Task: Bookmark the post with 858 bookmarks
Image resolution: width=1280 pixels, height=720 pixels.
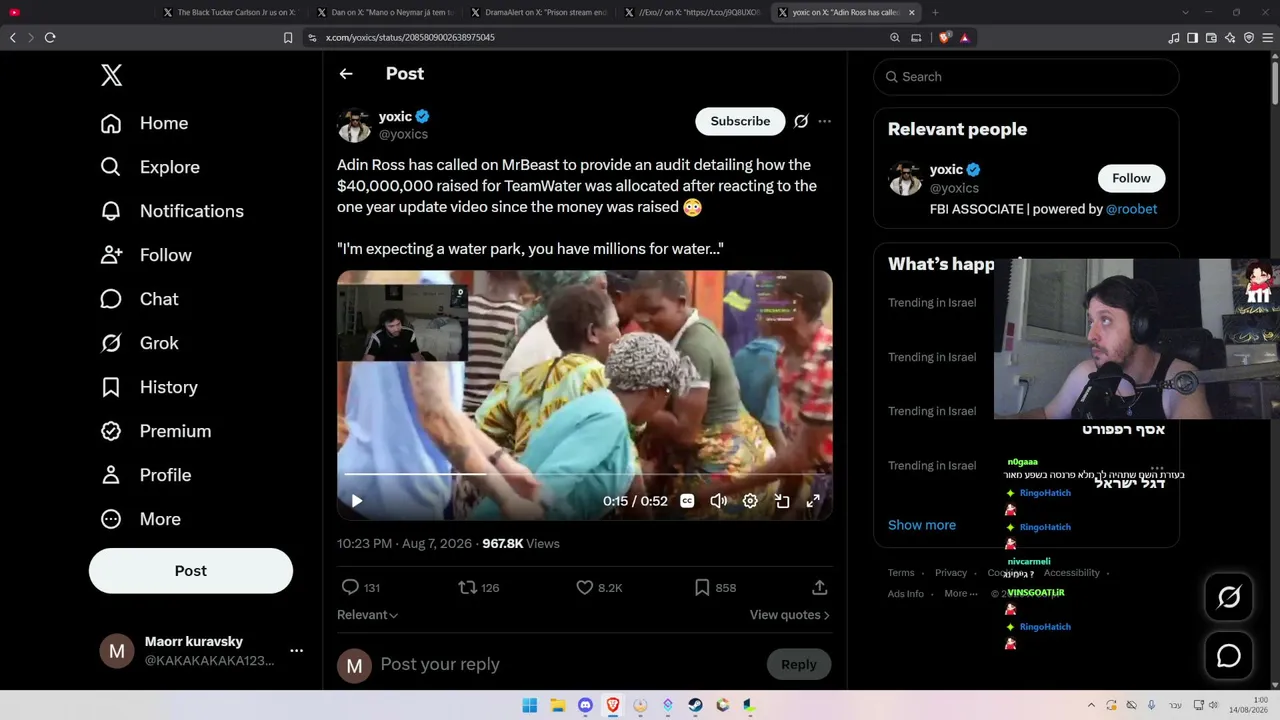Action: [702, 588]
